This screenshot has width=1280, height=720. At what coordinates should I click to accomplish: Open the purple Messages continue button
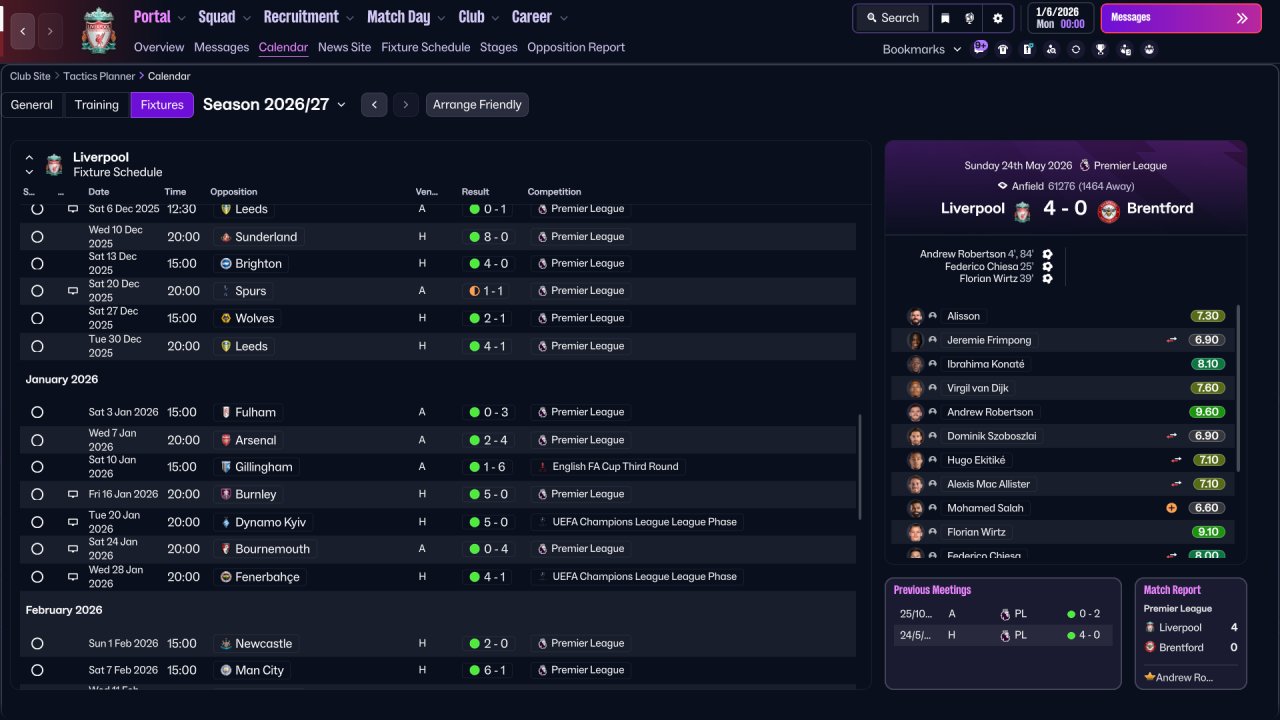tap(1181, 18)
